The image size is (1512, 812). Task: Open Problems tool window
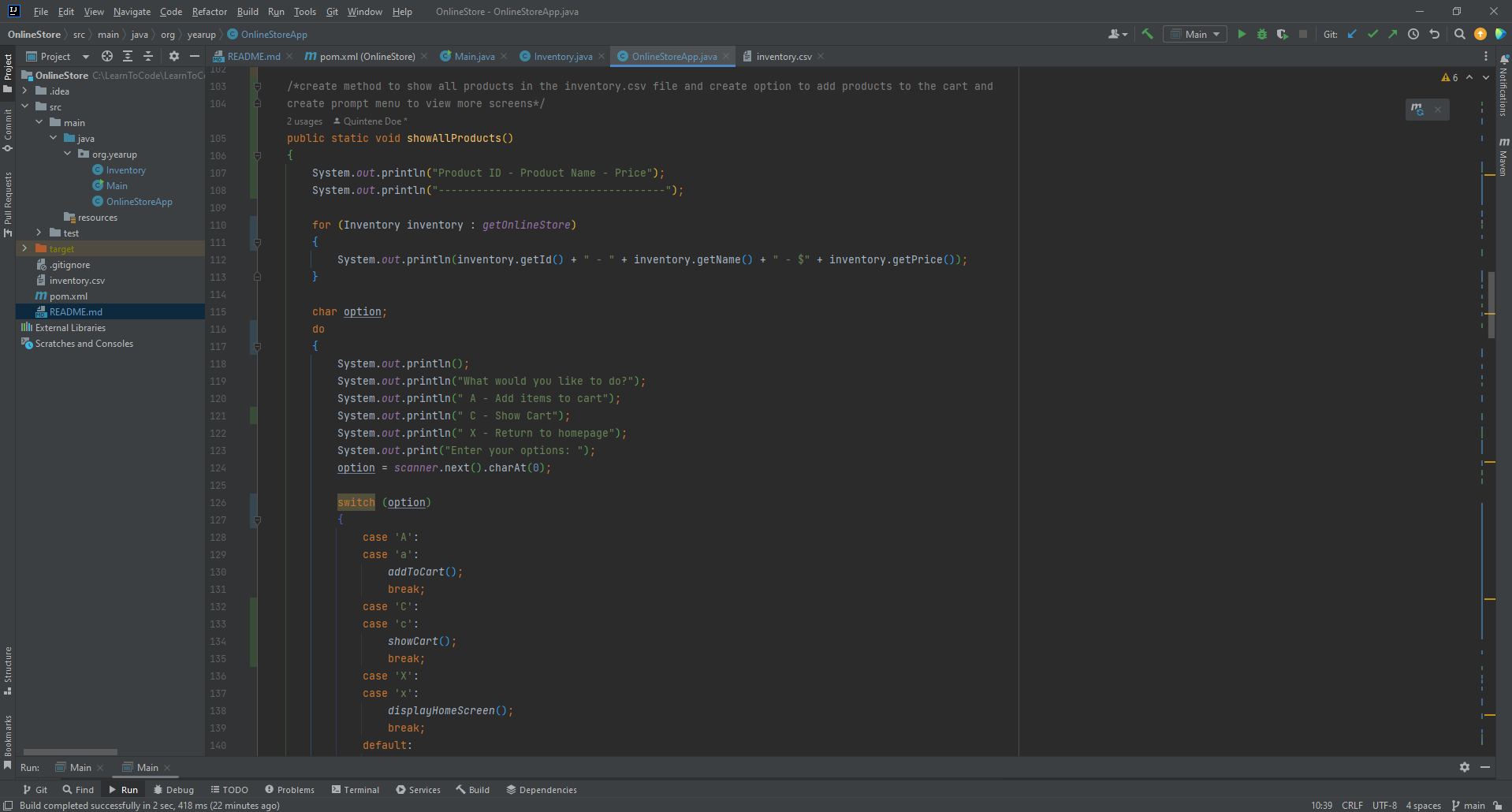289,789
